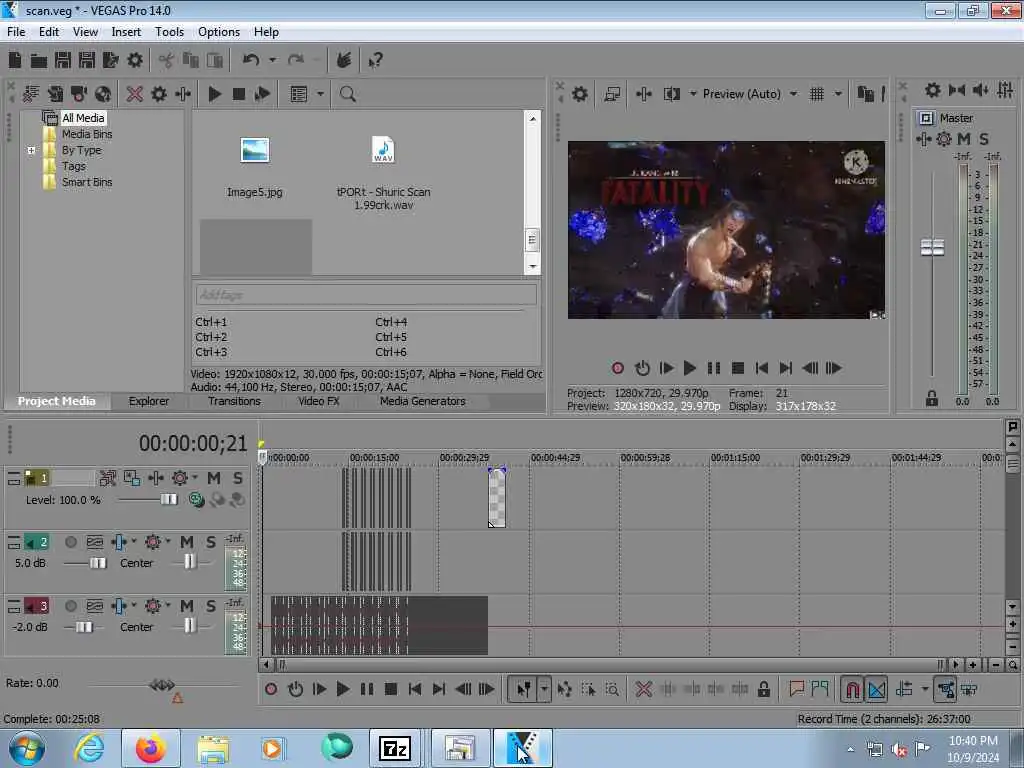Select the Smart Bins folder

pos(87,182)
